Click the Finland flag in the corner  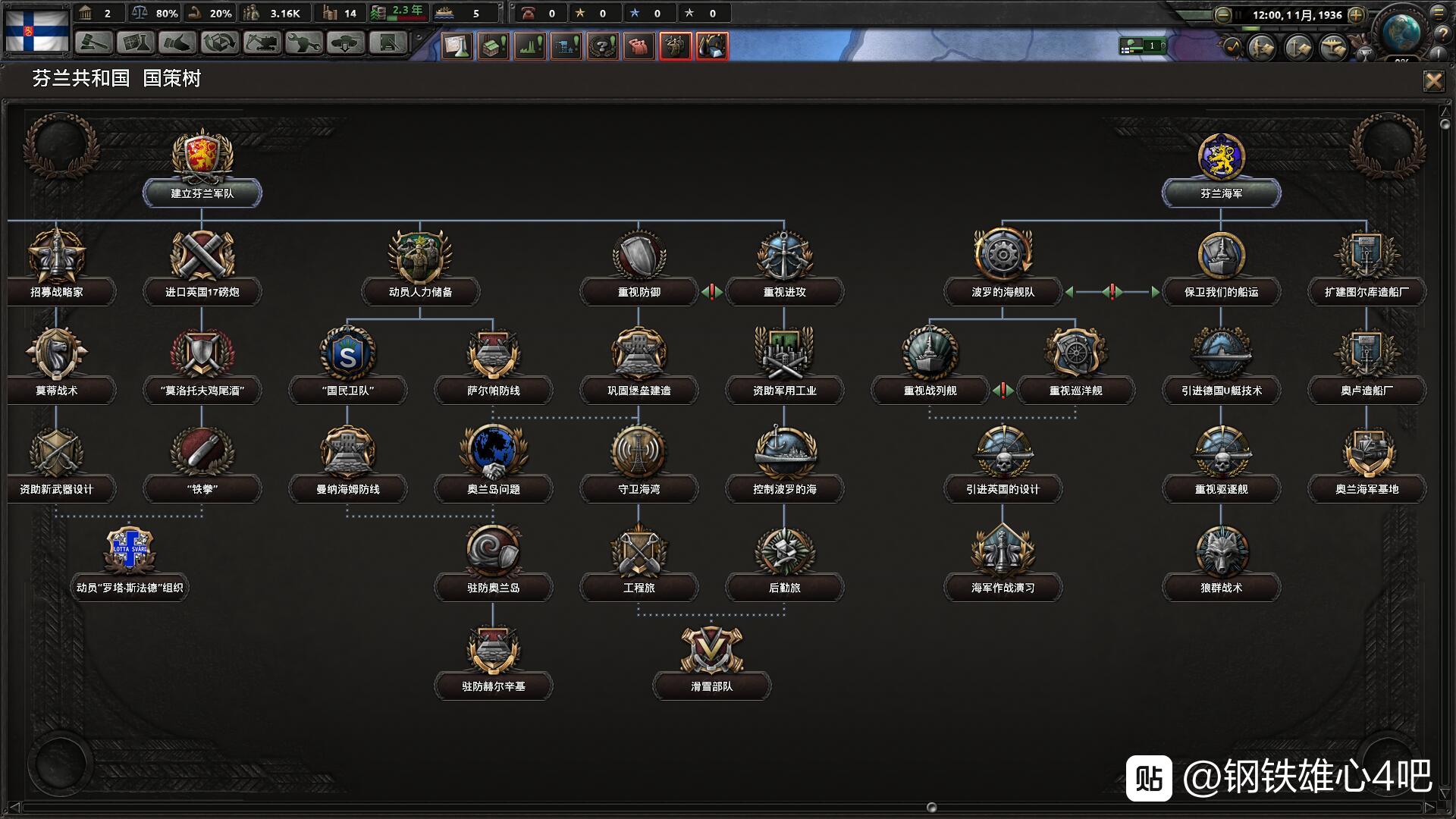(x=37, y=30)
